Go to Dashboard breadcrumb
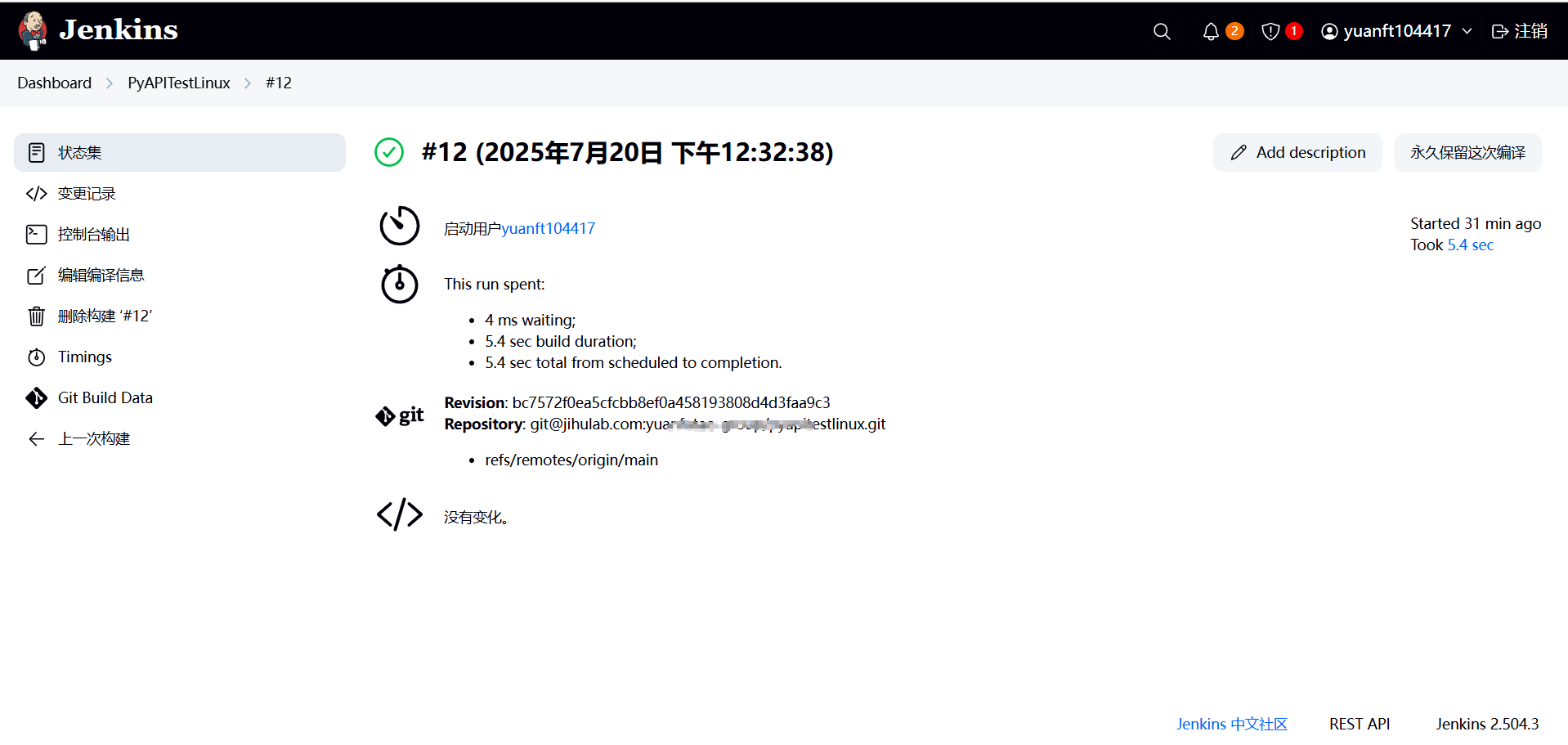Image resolution: width=1568 pixels, height=745 pixels. [x=55, y=83]
